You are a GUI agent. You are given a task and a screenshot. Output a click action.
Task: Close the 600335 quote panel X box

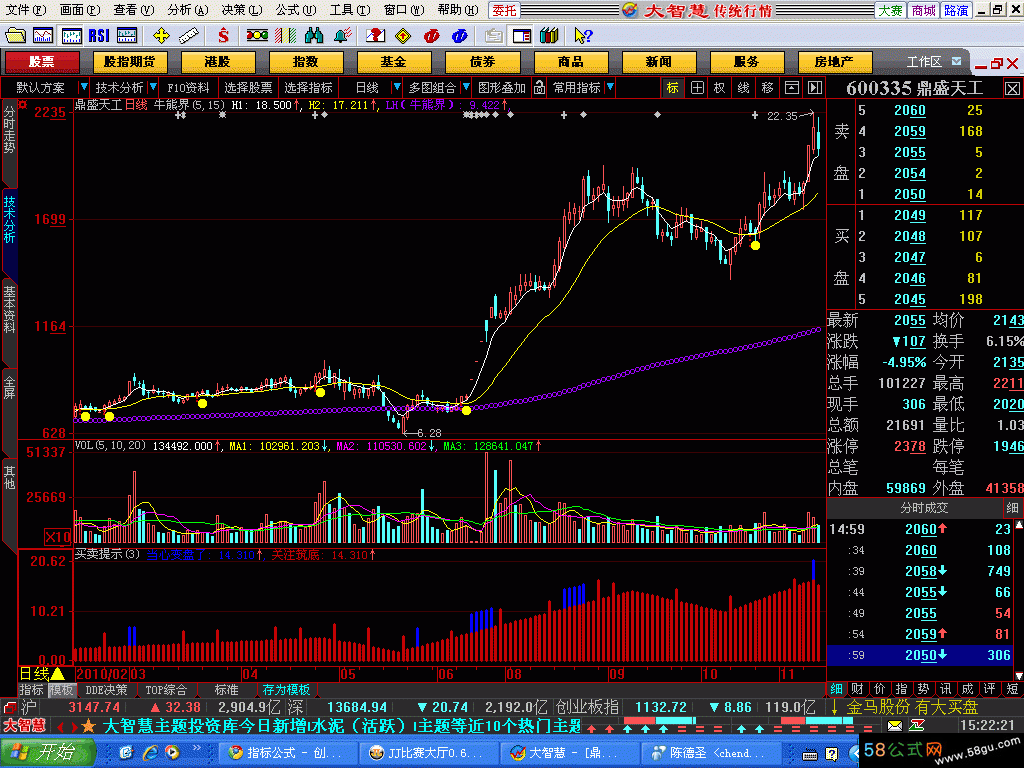1012,88
